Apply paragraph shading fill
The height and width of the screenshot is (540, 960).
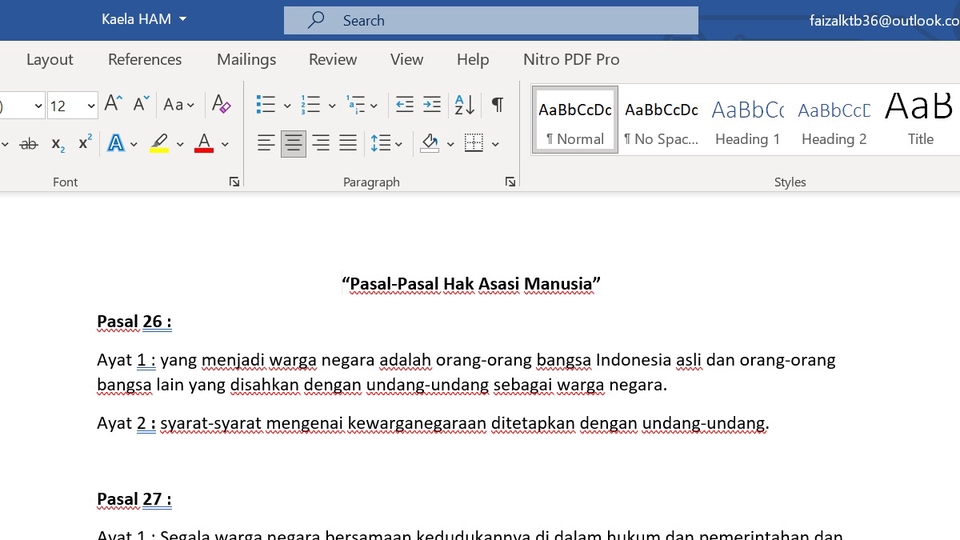tap(430, 143)
